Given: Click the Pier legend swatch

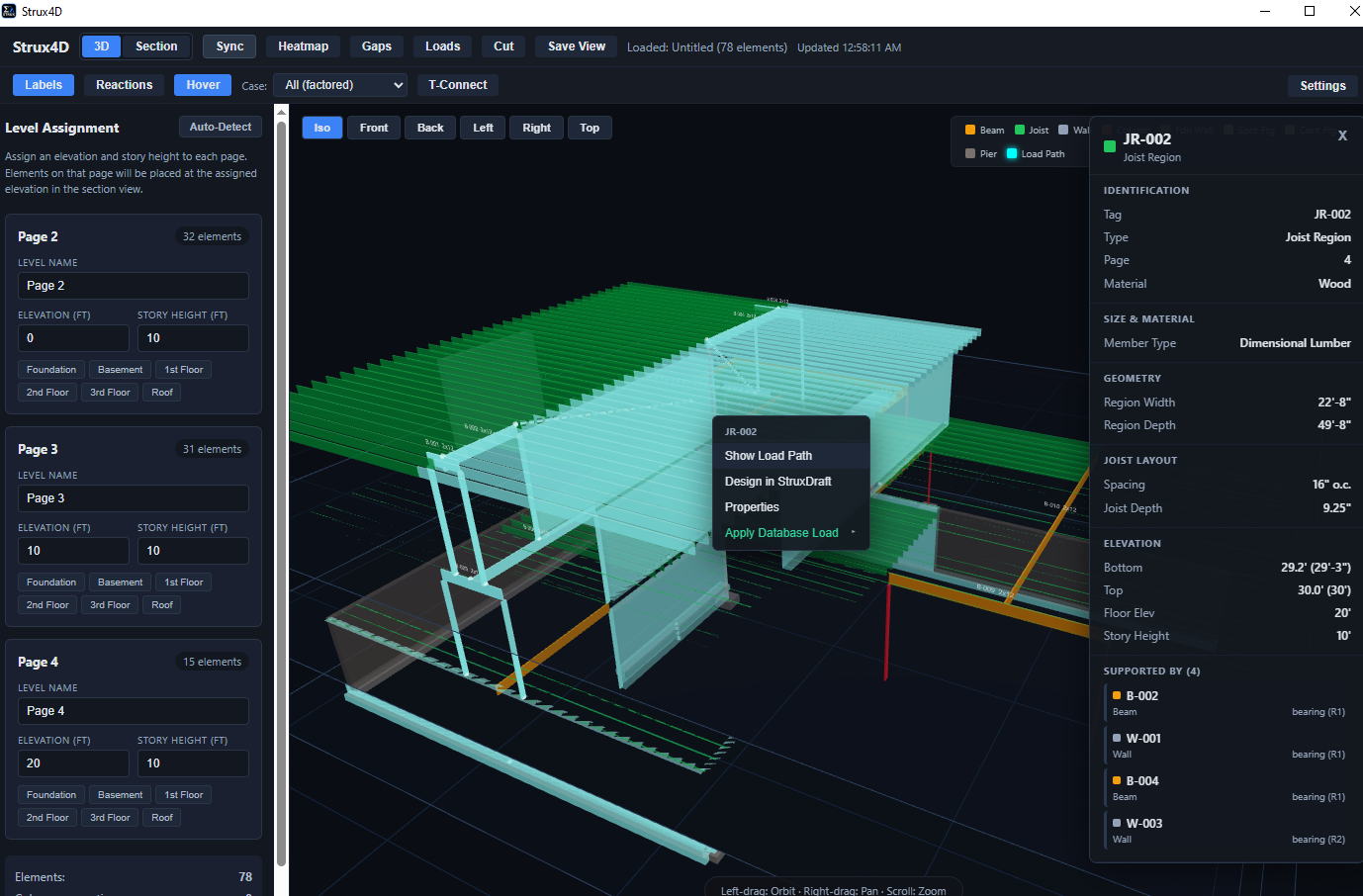Looking at the screenshot, I should pyautogui.click(x=970, y=153).
